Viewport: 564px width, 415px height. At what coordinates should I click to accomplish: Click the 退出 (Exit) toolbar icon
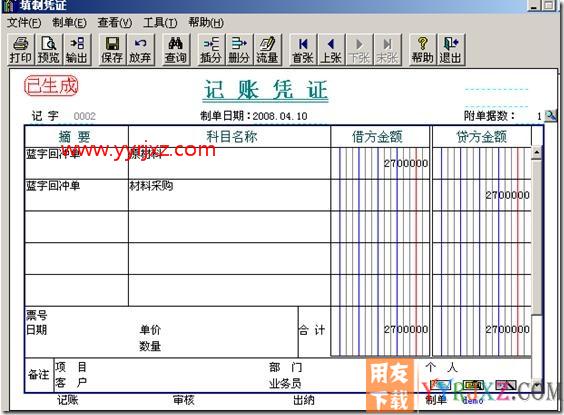pos(451,50)
